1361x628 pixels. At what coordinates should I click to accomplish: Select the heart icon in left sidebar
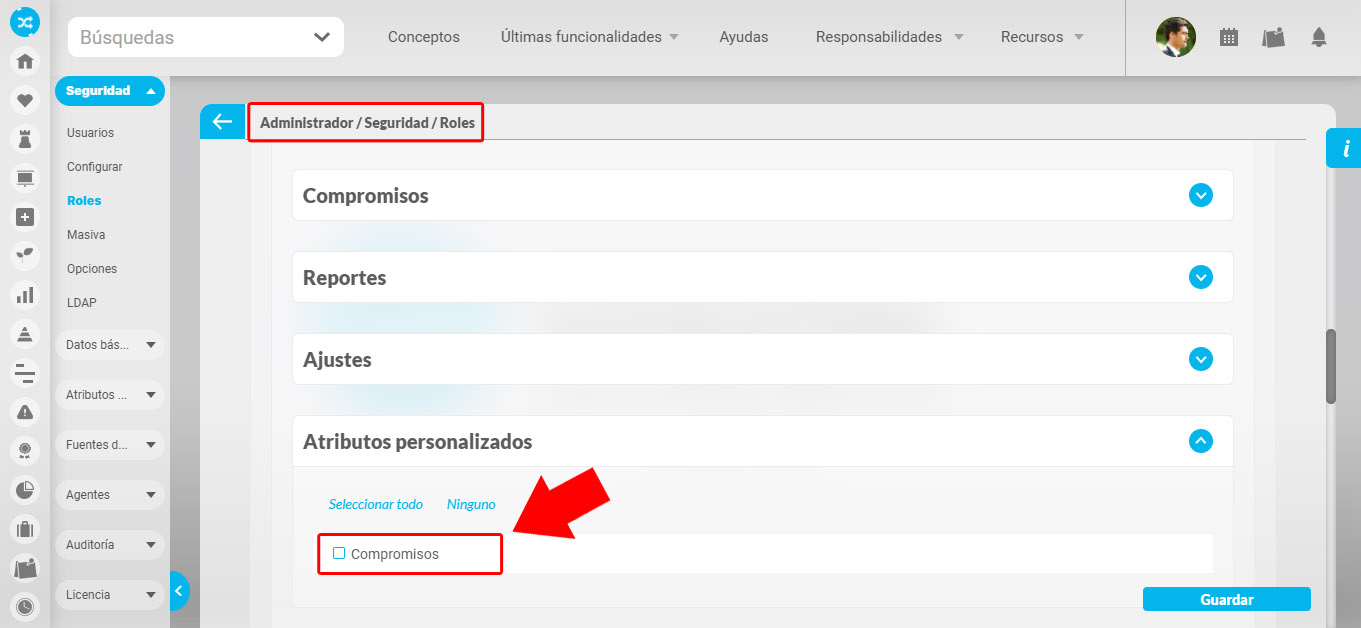click(25, 100)
